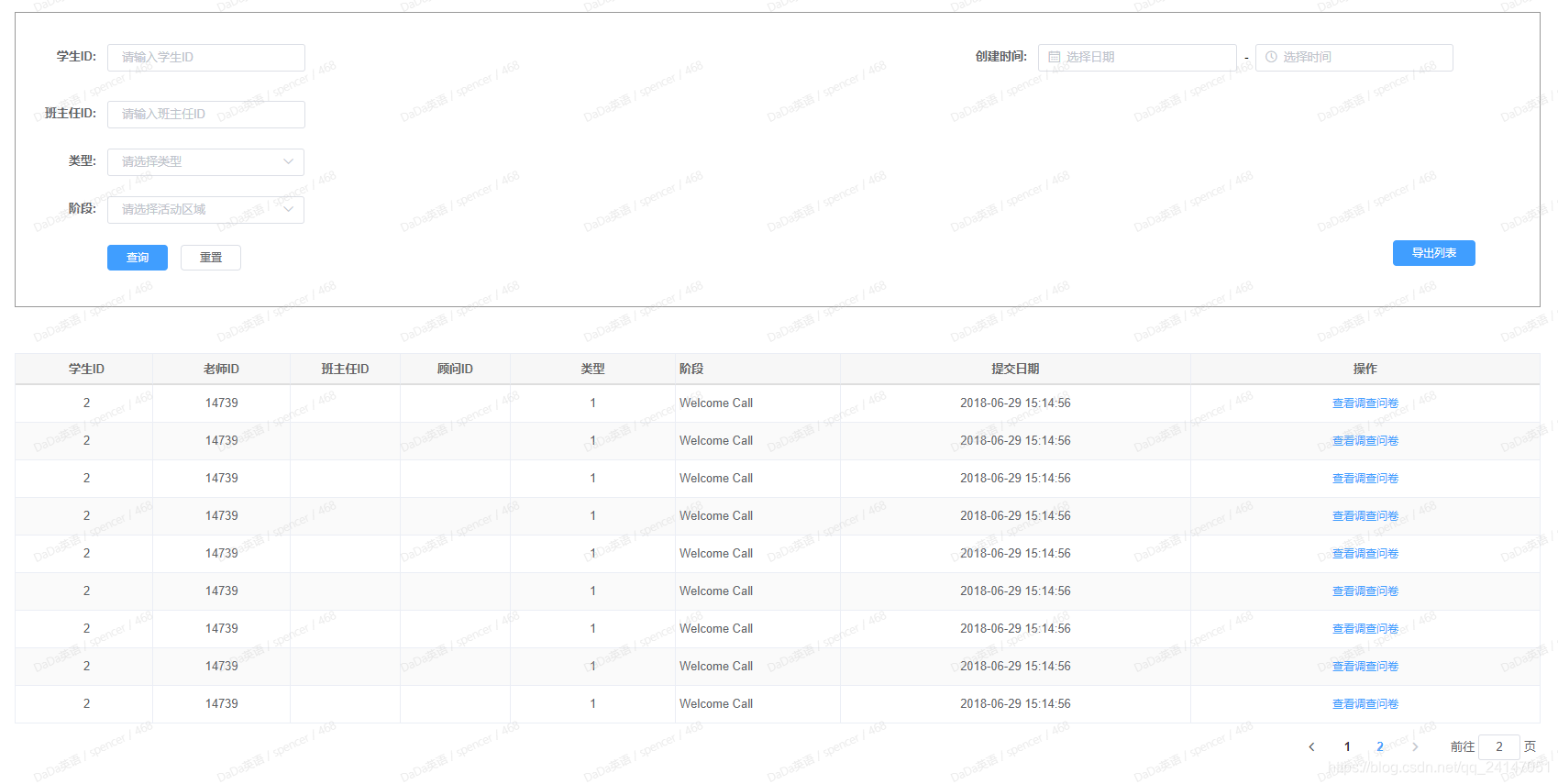Click the clock icon in 选择时间 field

(x=1271, y=57)
